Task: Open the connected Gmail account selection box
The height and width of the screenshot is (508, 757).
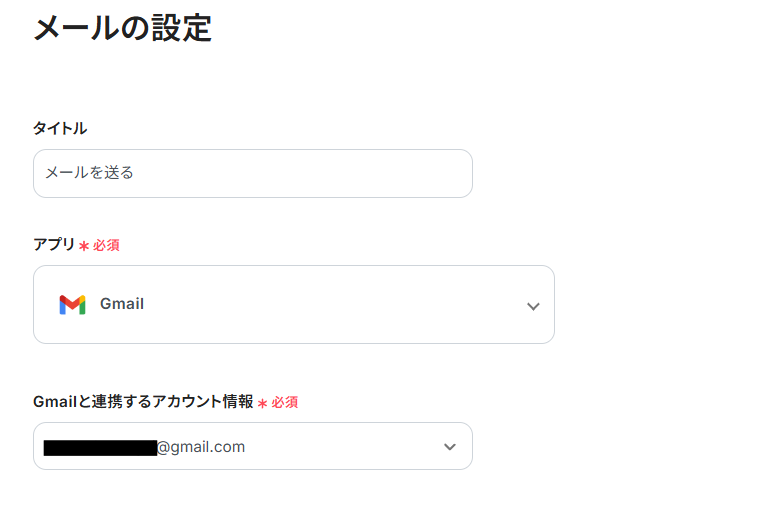Action: point(252,446)
